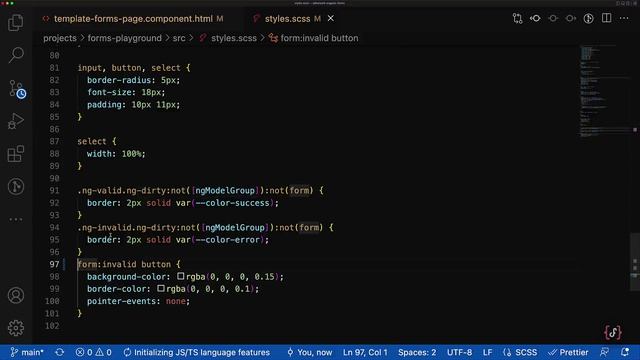
Task: Click the compare changes icon in editor toolbar
Action: pyautogui.click(x=518, y=18)
